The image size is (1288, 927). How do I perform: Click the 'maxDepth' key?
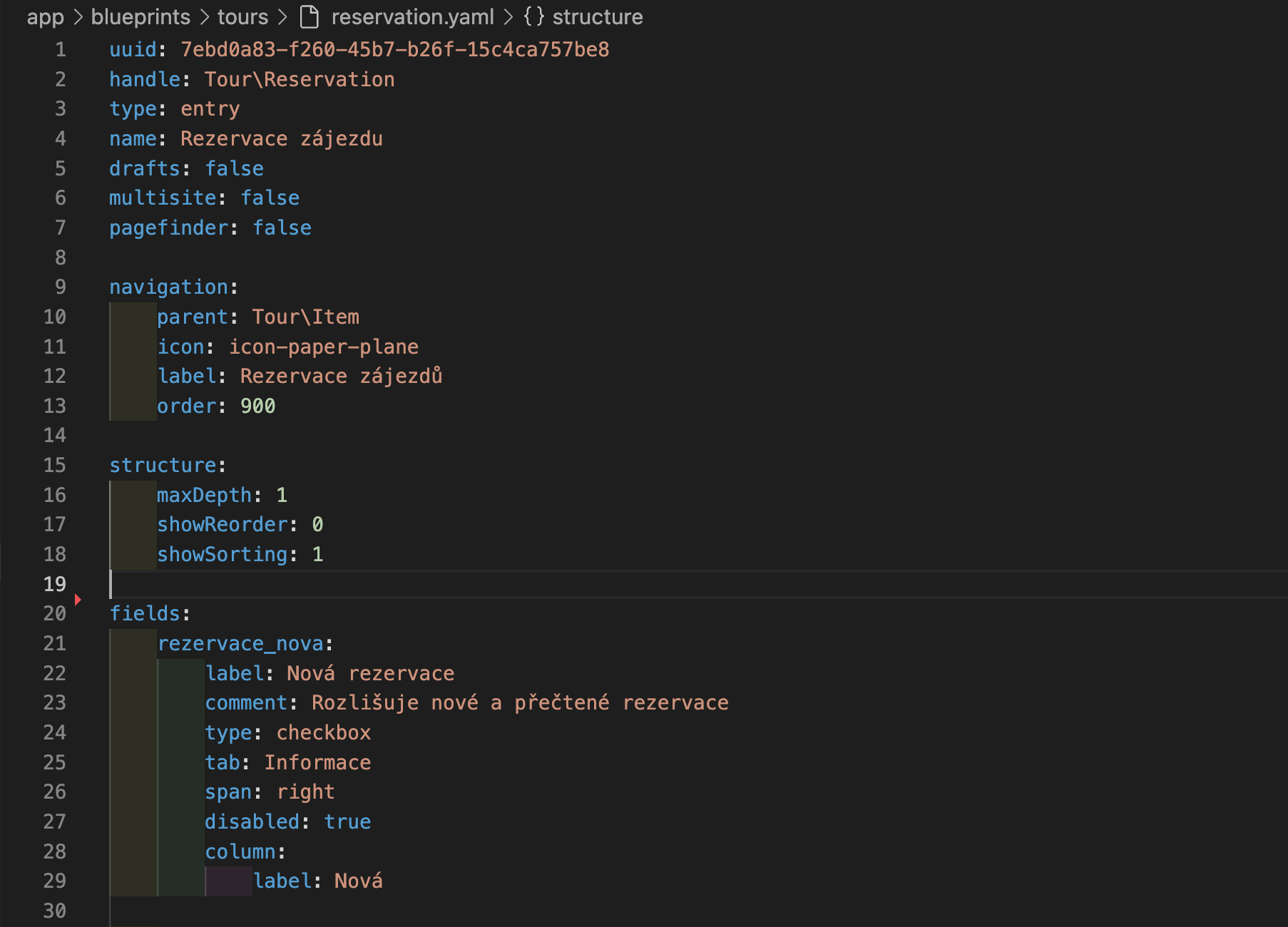(x=205, y=495)
